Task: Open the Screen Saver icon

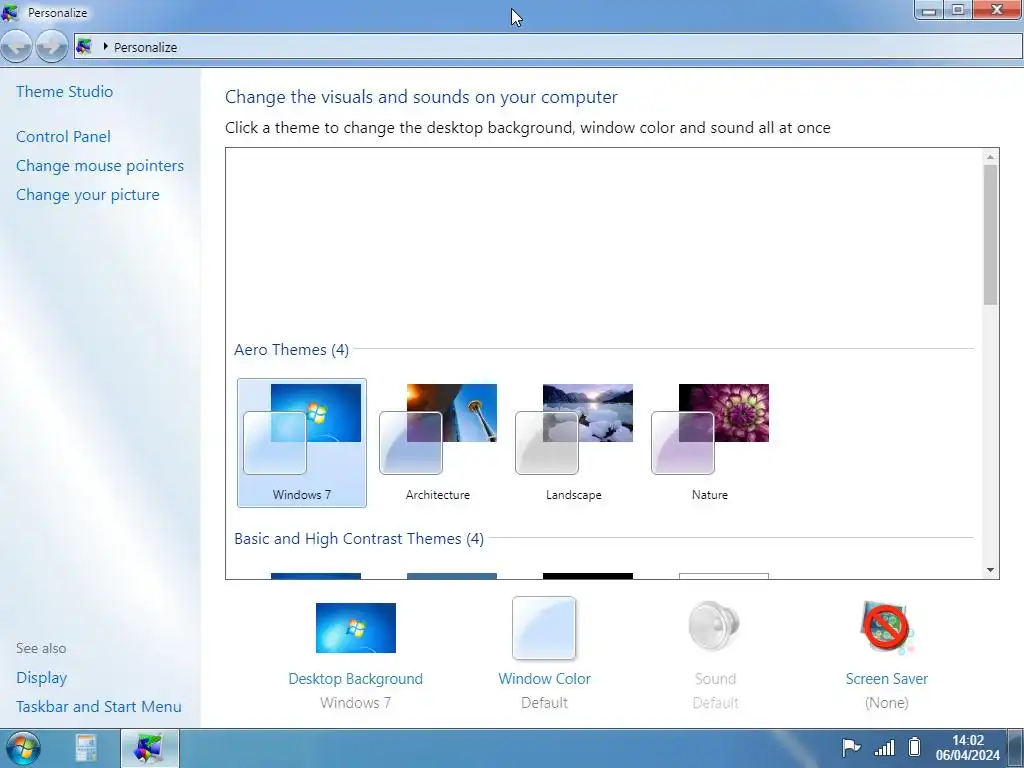Action: (x=887, y=628)
